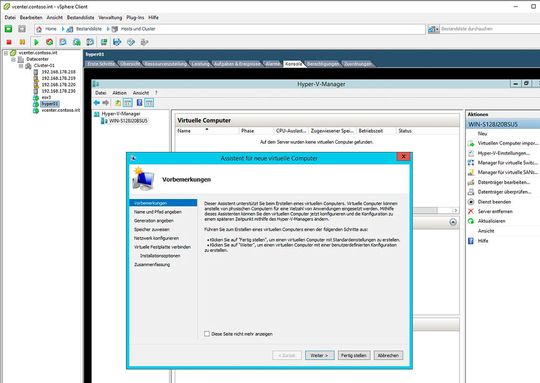Click the 'Weiter >' button in the wizard
This screenshot has height=383, width=540.
coord(320,355)
